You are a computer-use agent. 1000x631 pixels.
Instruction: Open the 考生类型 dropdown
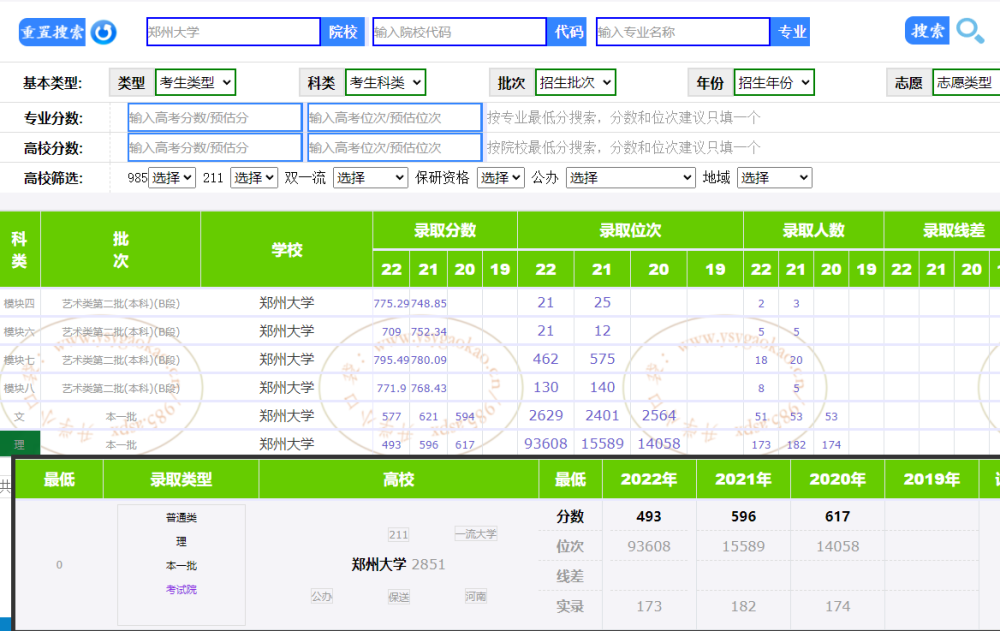coord(195,82)
